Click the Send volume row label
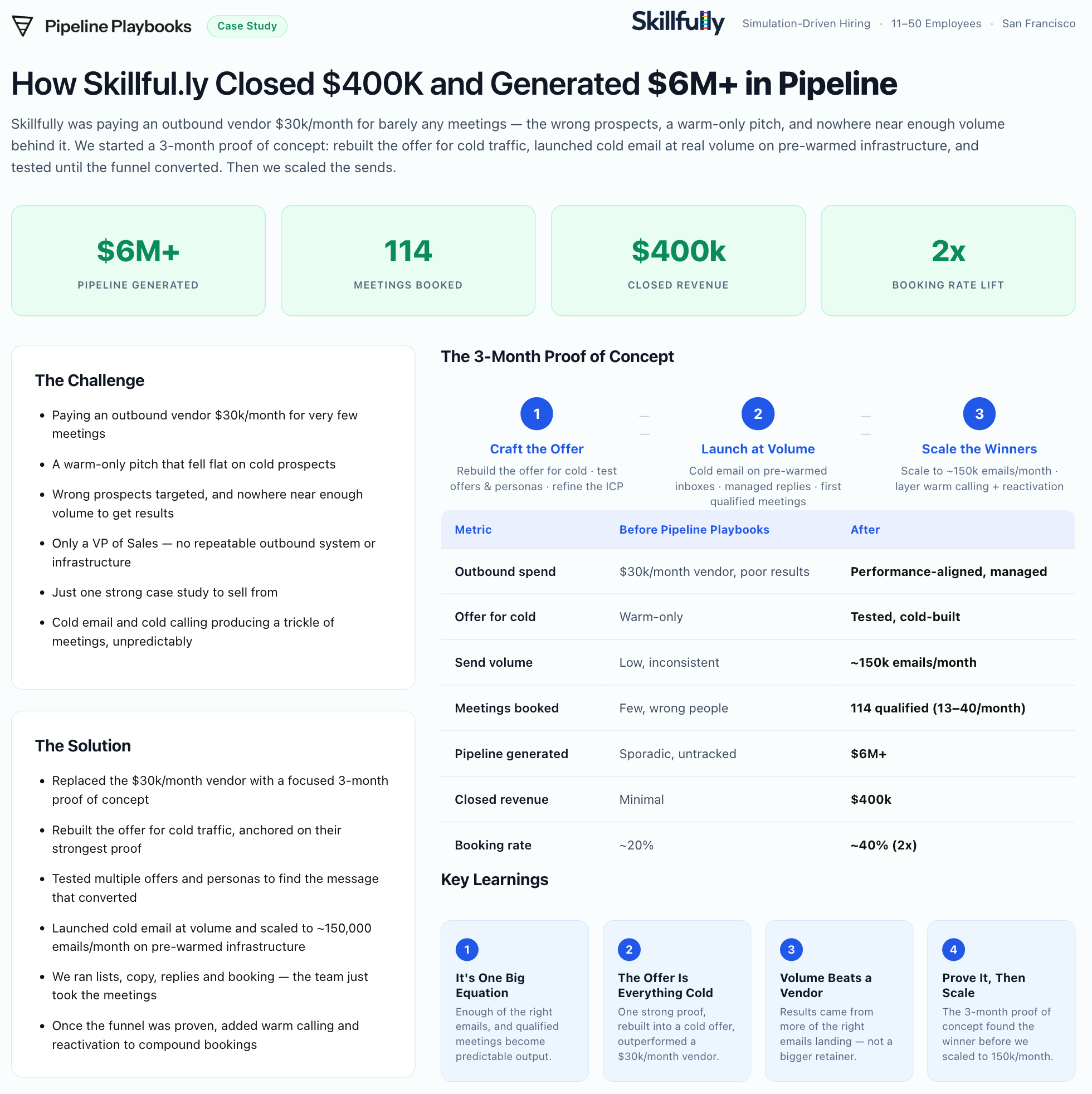 pos(493,662)
